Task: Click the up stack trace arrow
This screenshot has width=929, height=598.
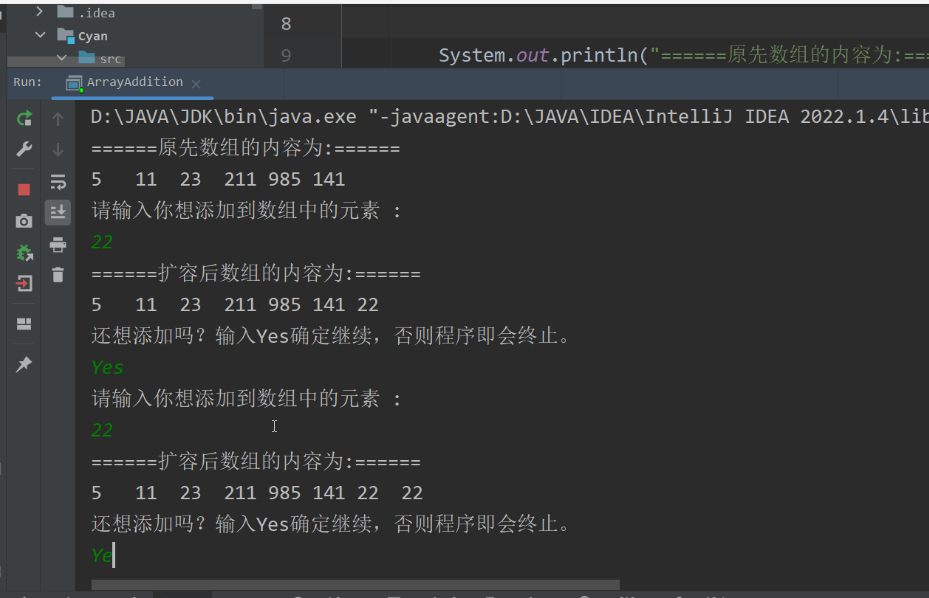Action: coord(58,119)
